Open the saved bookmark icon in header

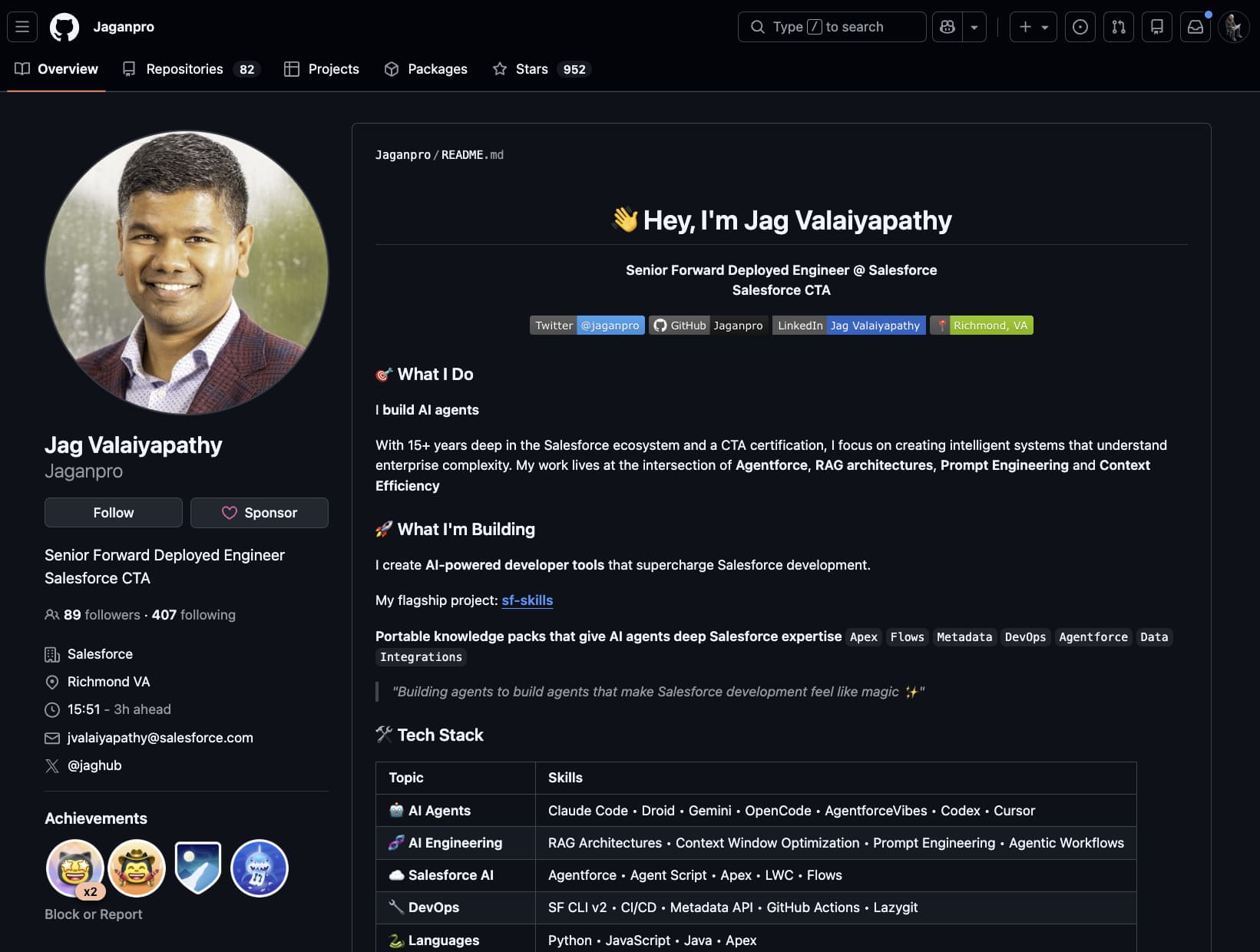tap(1156, 26)
